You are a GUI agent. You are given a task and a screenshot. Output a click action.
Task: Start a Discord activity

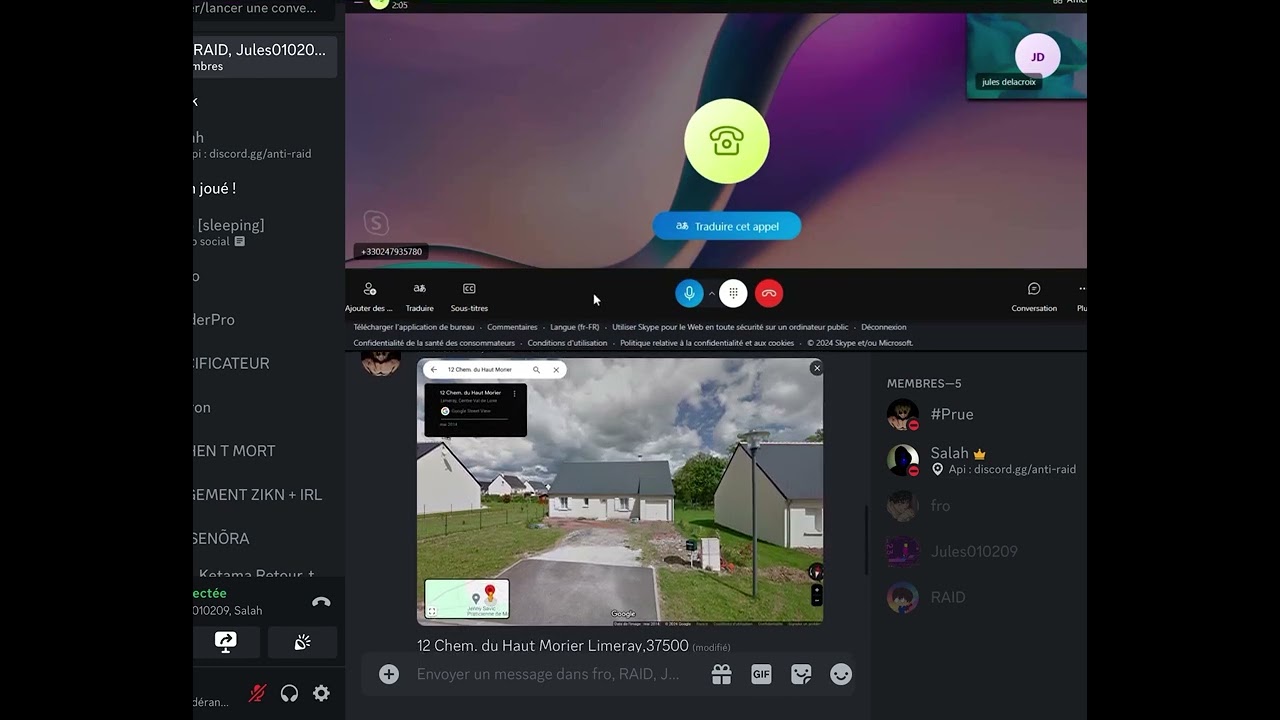302,642
